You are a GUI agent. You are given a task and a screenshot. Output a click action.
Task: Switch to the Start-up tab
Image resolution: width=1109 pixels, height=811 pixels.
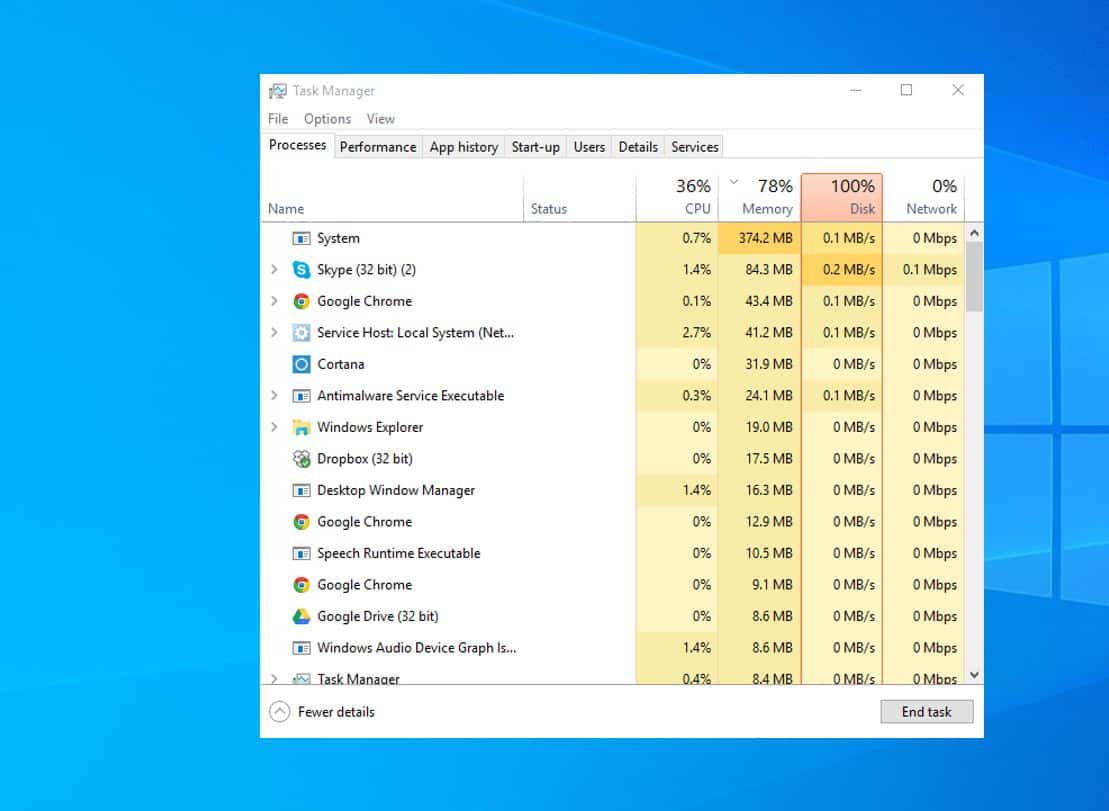tap(535, 147)
